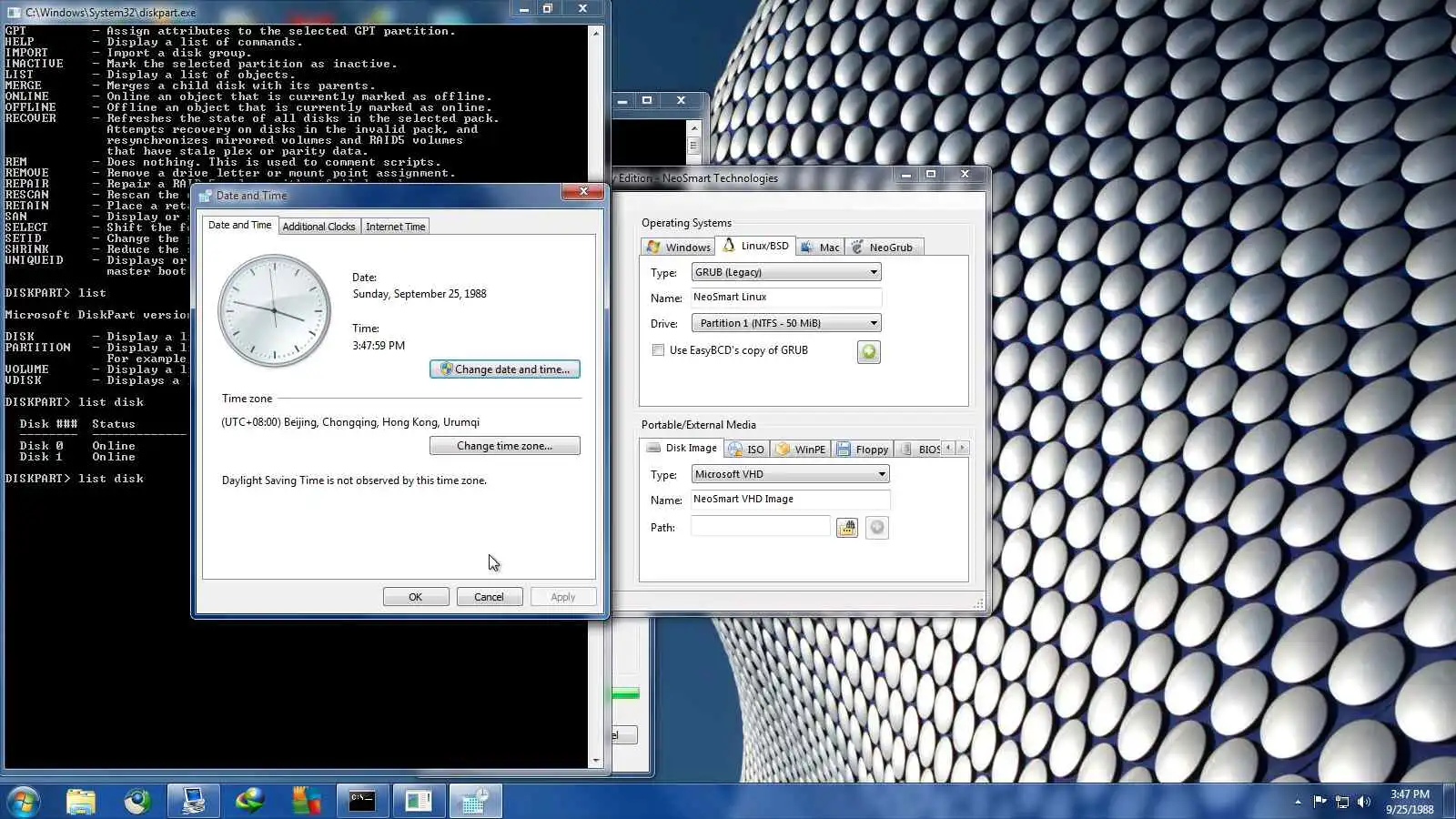Confirm Date and Time dialog with OK
The image size is (1456, 819).
(x=416, y=597)
